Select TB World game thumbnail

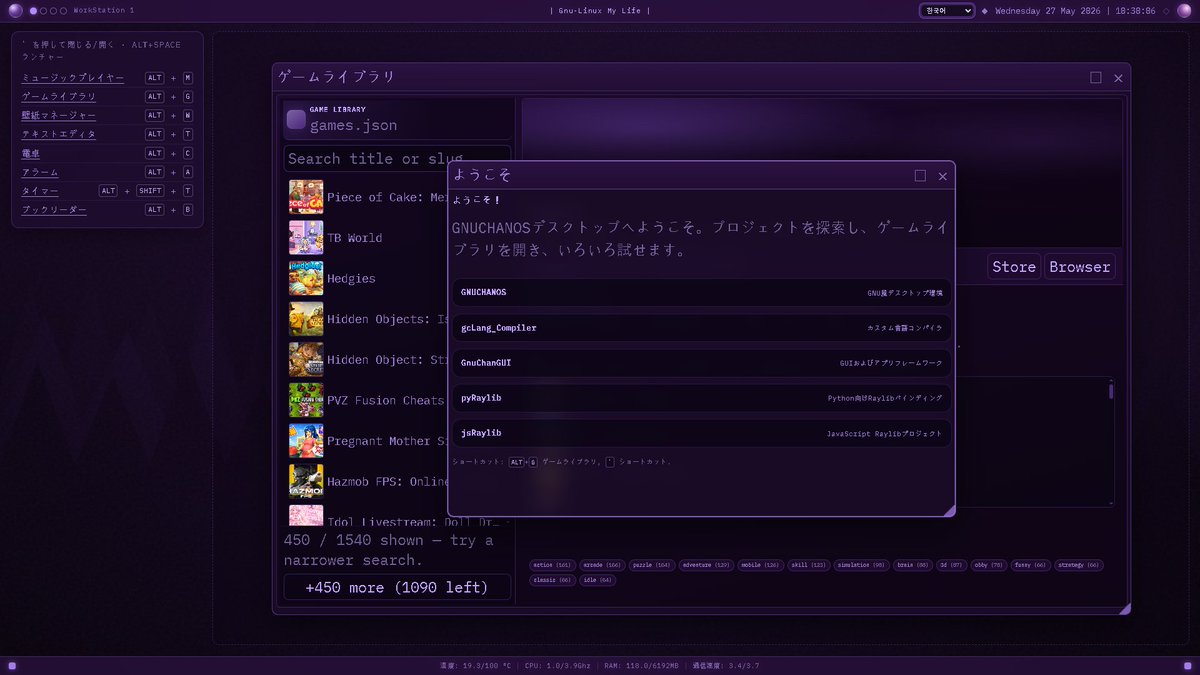[x=306, y=238]
